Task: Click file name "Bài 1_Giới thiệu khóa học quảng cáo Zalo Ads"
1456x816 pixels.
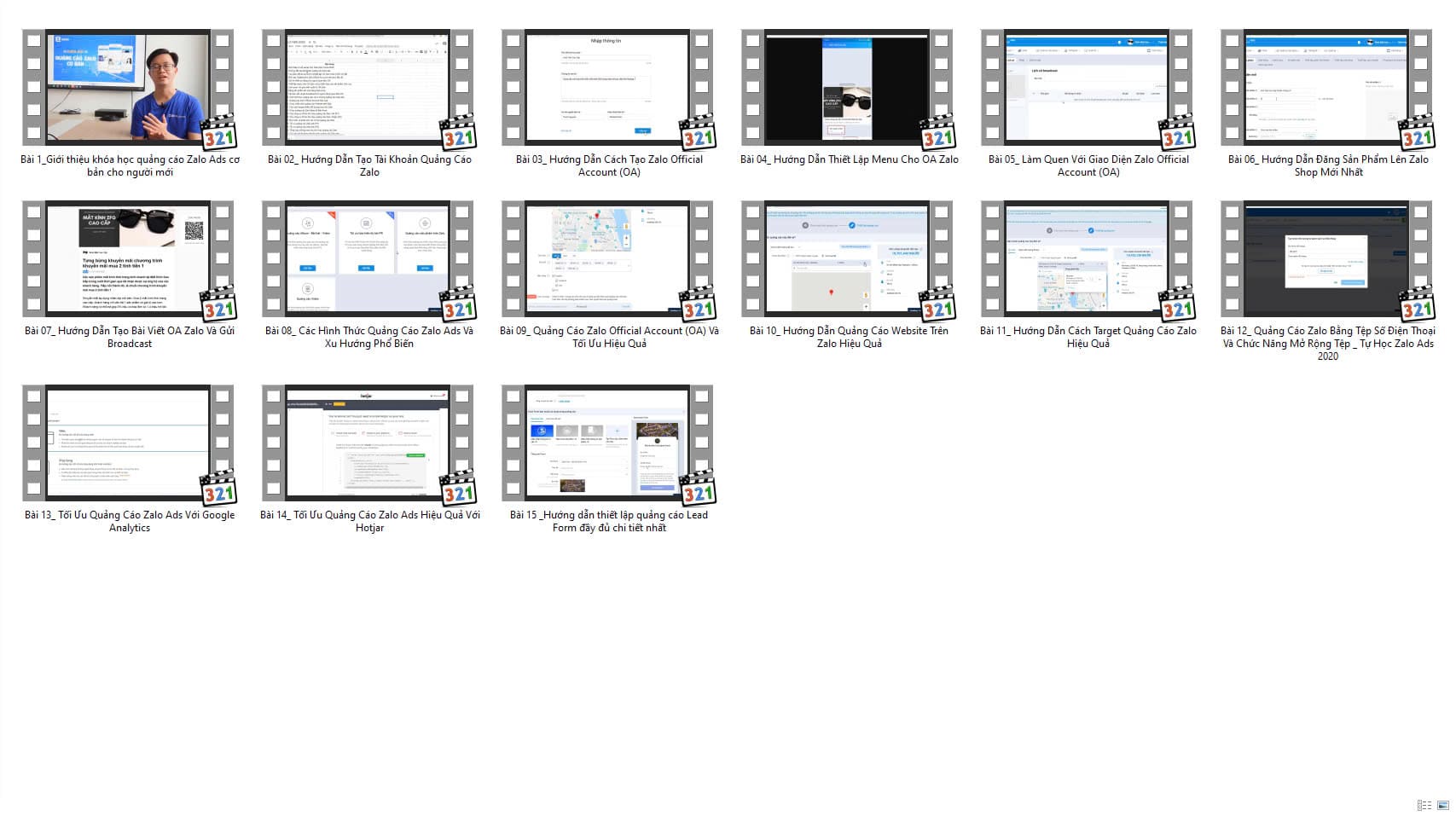Action: [130, 165]
